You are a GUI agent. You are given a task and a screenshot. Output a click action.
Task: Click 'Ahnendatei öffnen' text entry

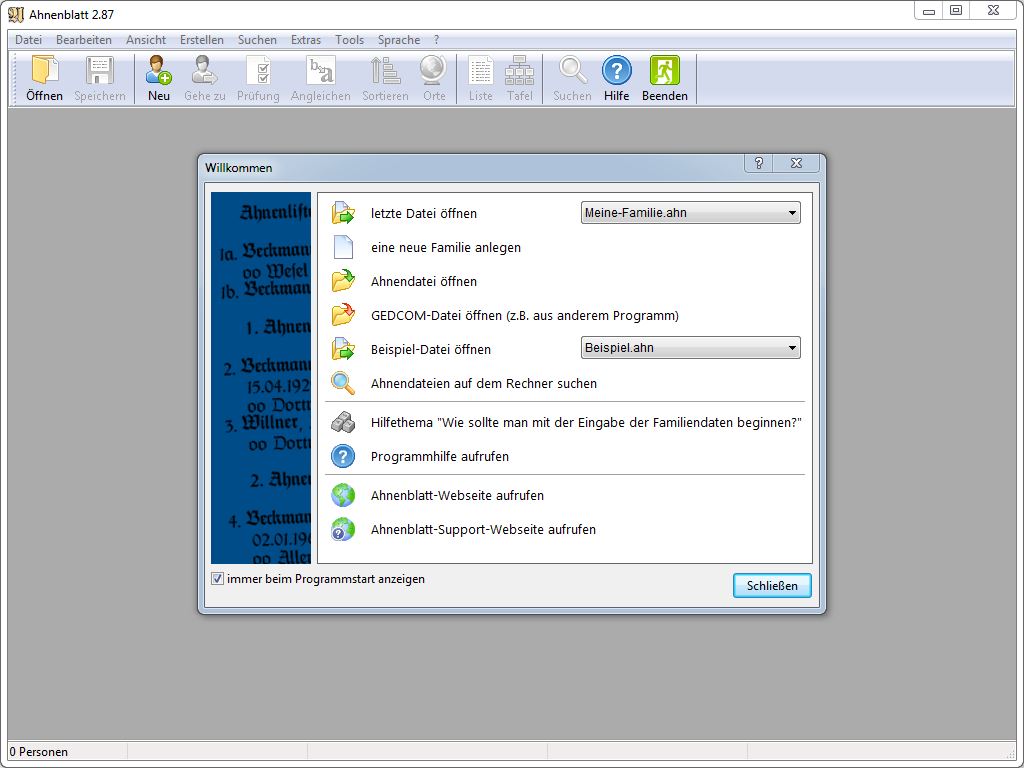[x=424, y=282]
